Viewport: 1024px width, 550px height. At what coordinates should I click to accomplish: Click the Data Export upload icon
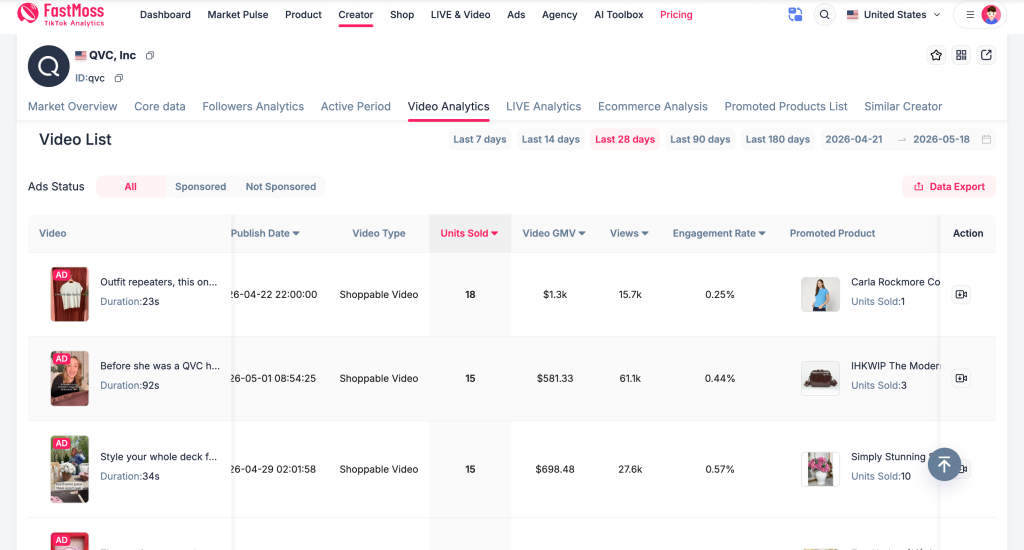coord(918,186)
